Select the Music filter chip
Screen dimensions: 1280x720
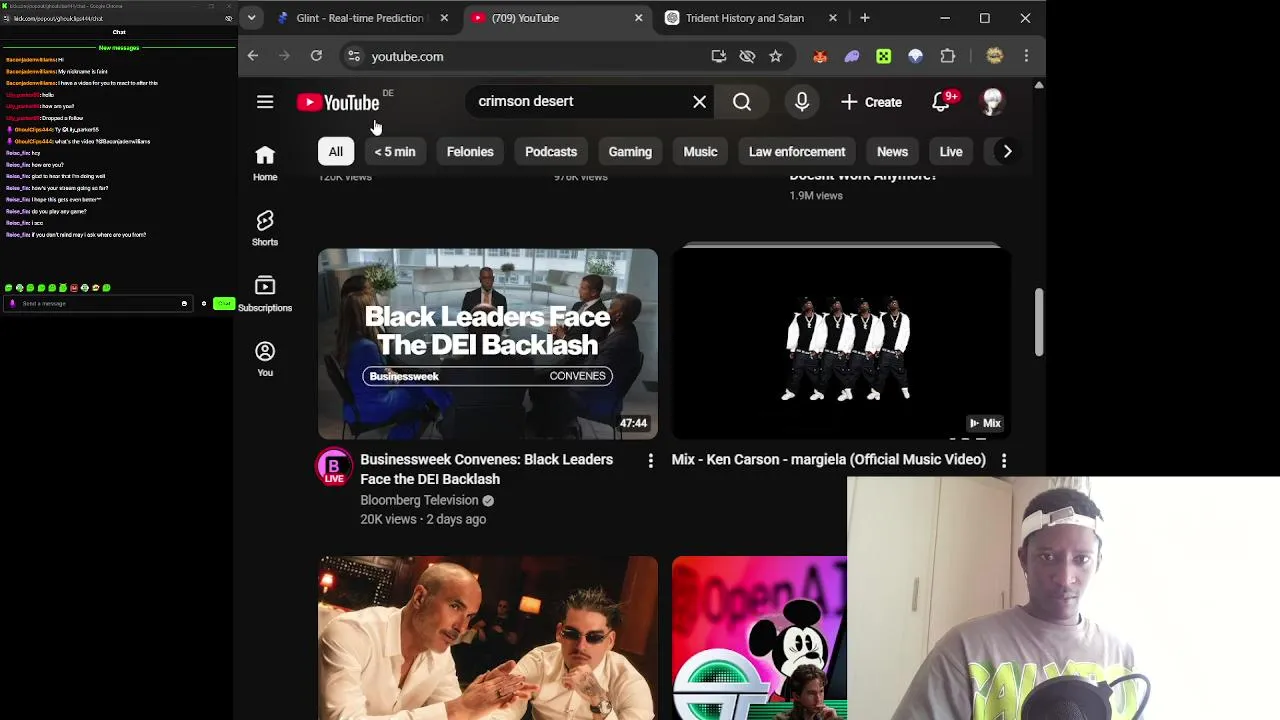tap(700, 152)
